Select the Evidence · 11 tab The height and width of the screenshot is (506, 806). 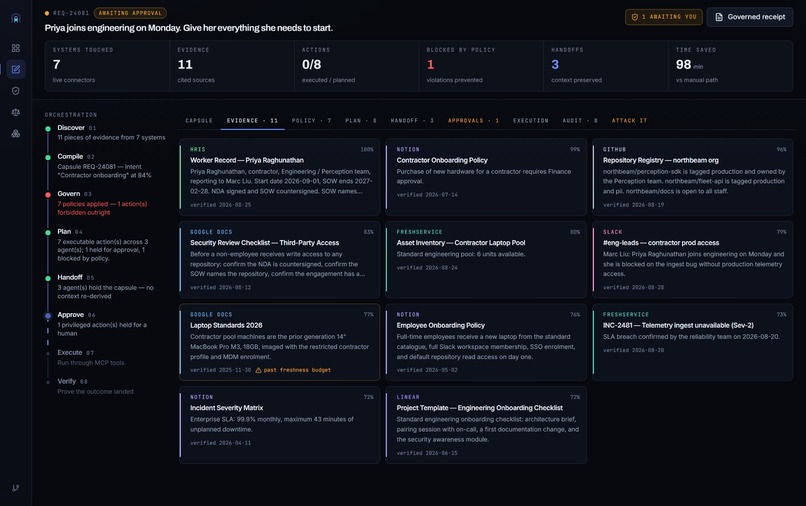pos(252,121)
